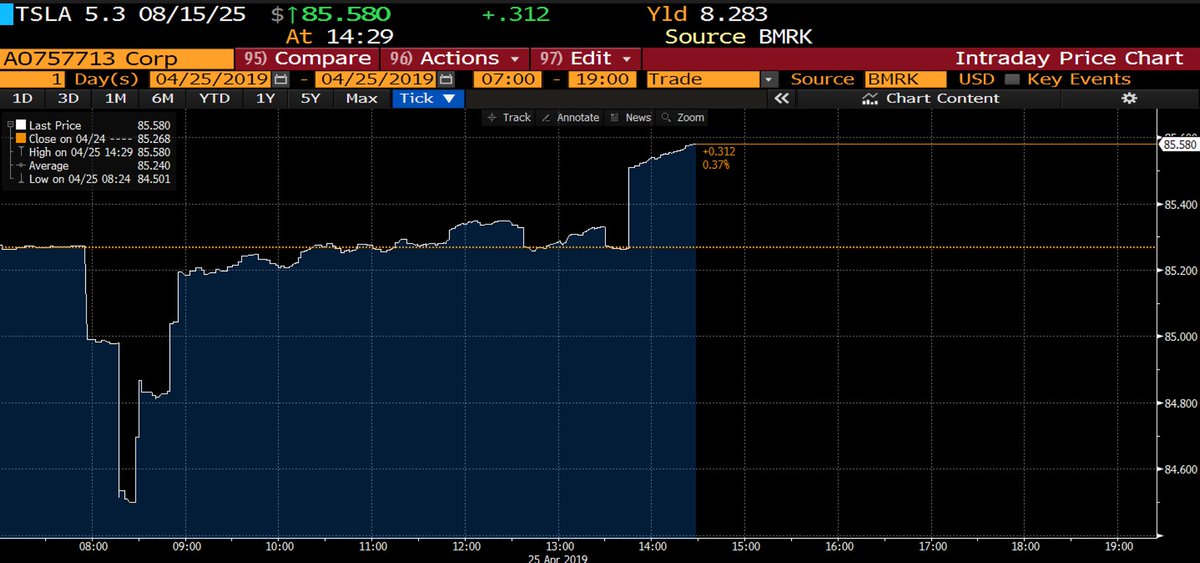Collapse the legend tree expander
The width and height of the screenshot is (1200, 563).
pos(9,123)
